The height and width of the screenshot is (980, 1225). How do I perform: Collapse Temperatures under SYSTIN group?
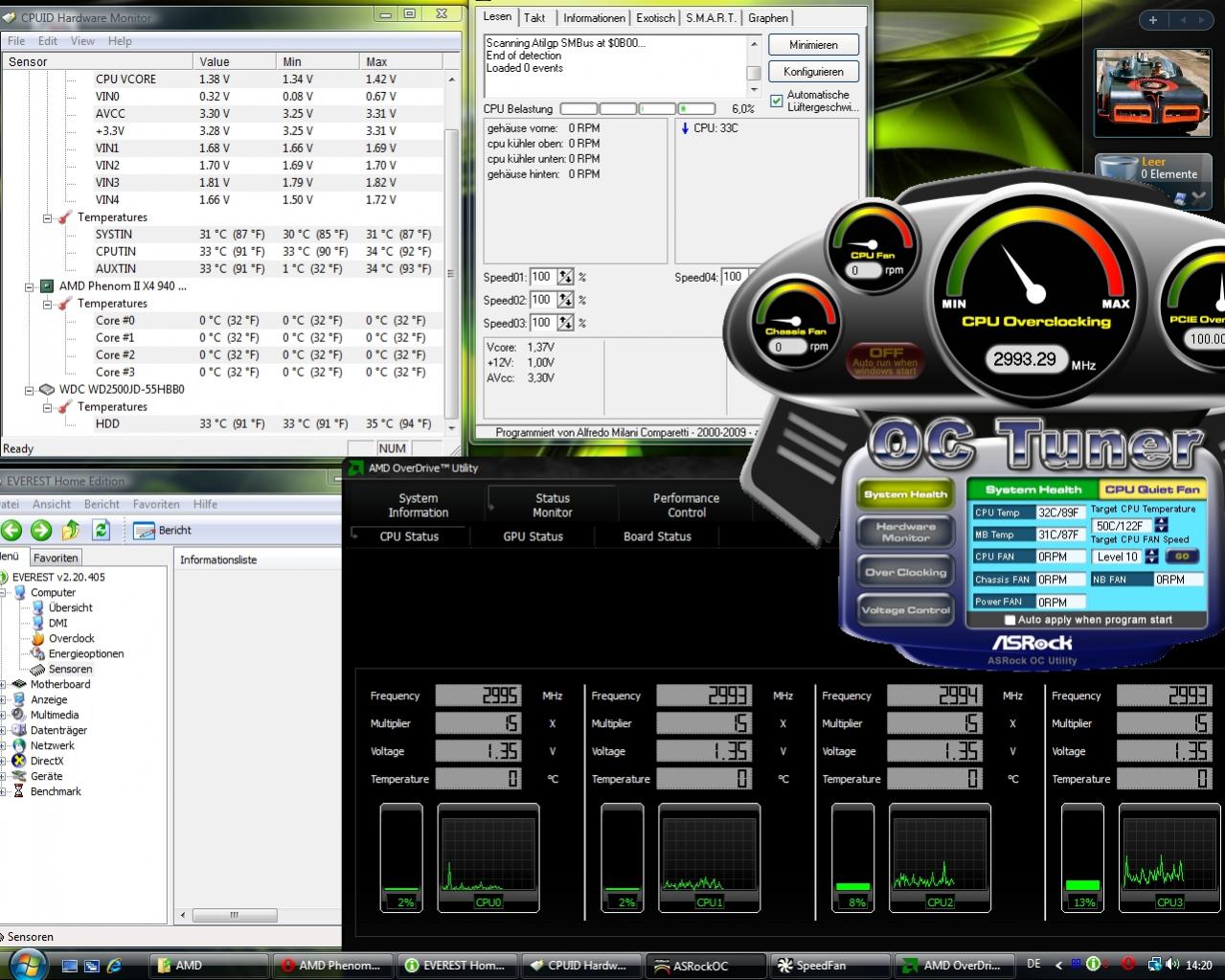pyautogui.click(x=47, y=217)
